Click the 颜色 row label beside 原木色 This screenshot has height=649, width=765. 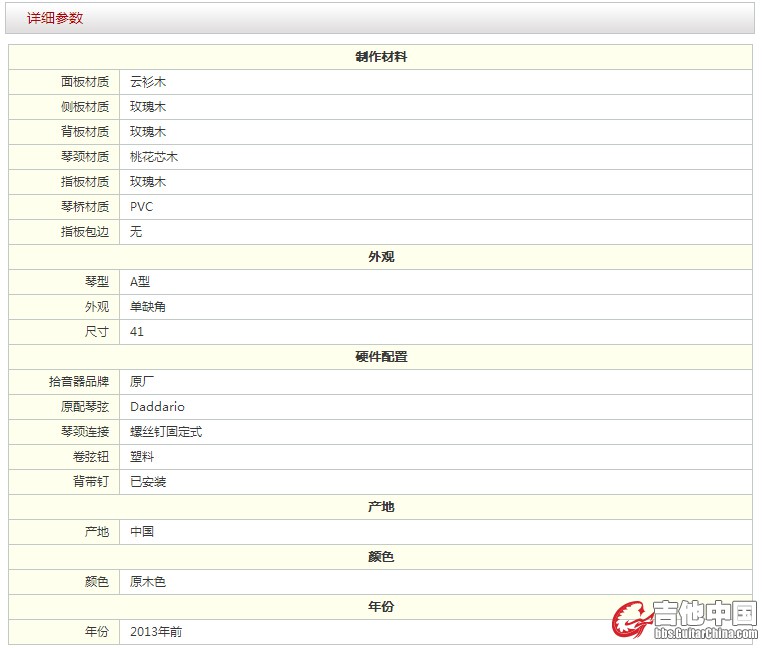tap(97, 582)
